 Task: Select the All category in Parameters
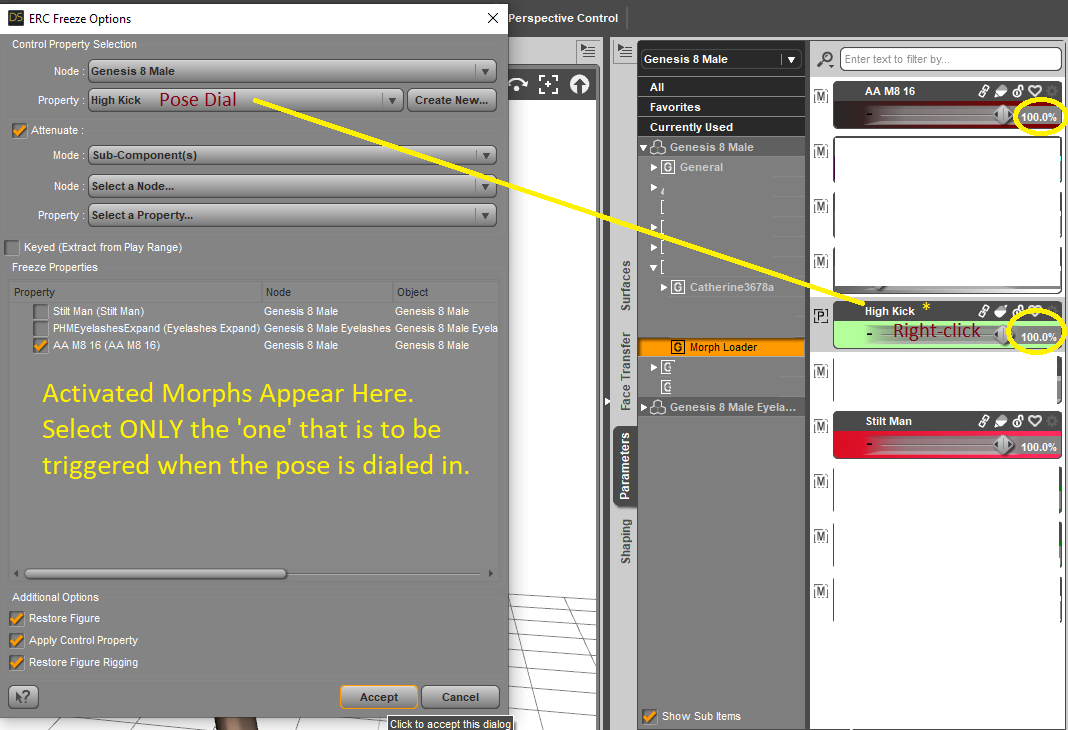click(x=722, y=86)
